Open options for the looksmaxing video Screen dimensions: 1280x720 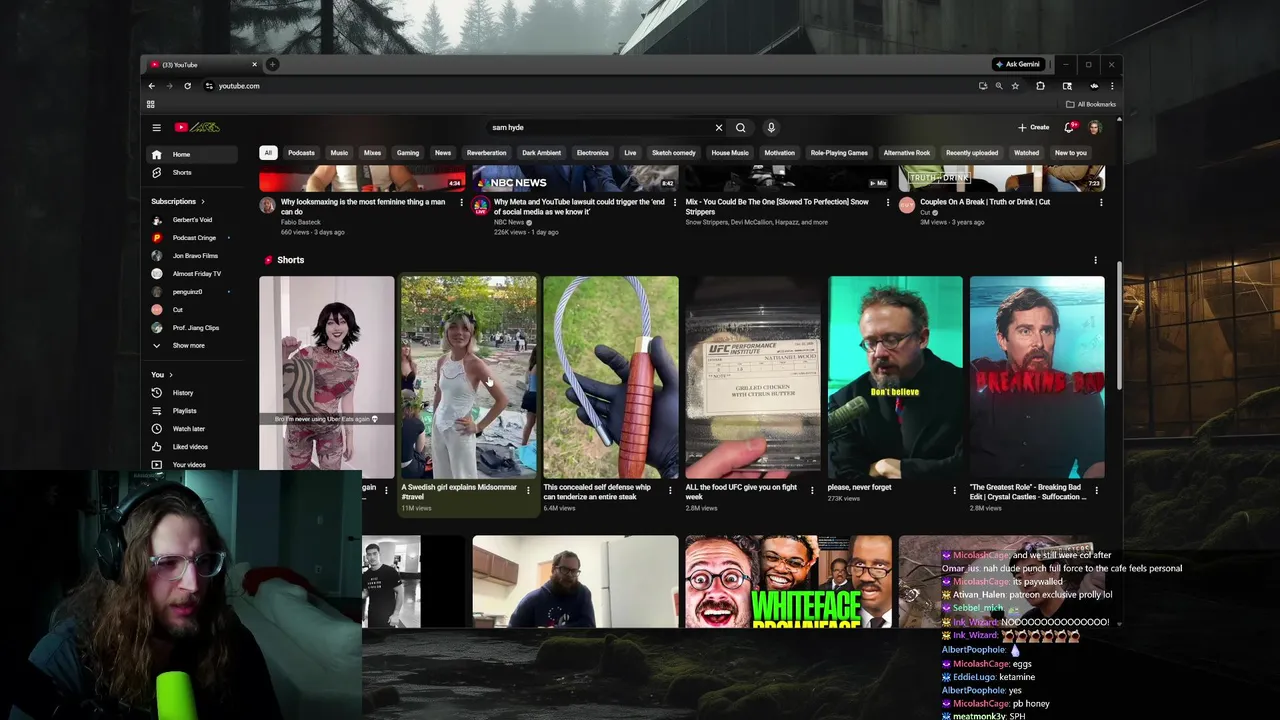[461, 202]
